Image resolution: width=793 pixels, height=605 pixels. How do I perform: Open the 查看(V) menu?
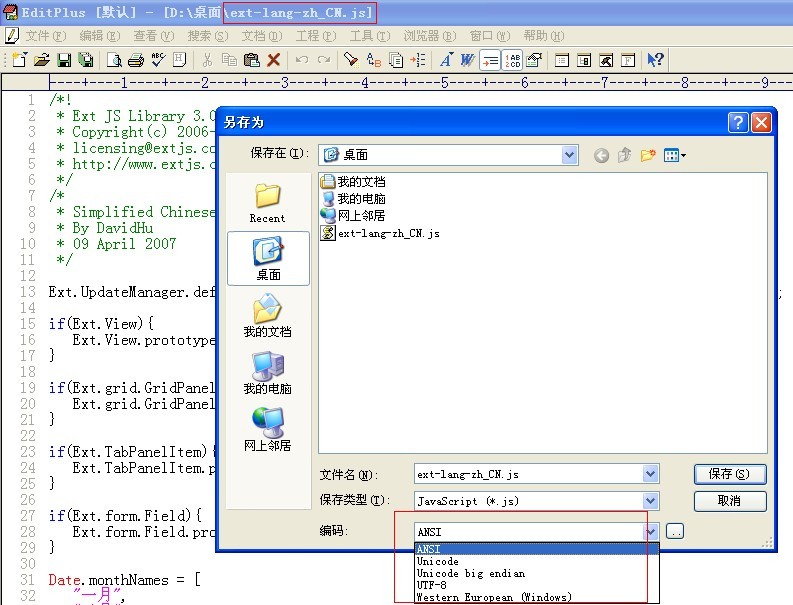click(154, 35)
